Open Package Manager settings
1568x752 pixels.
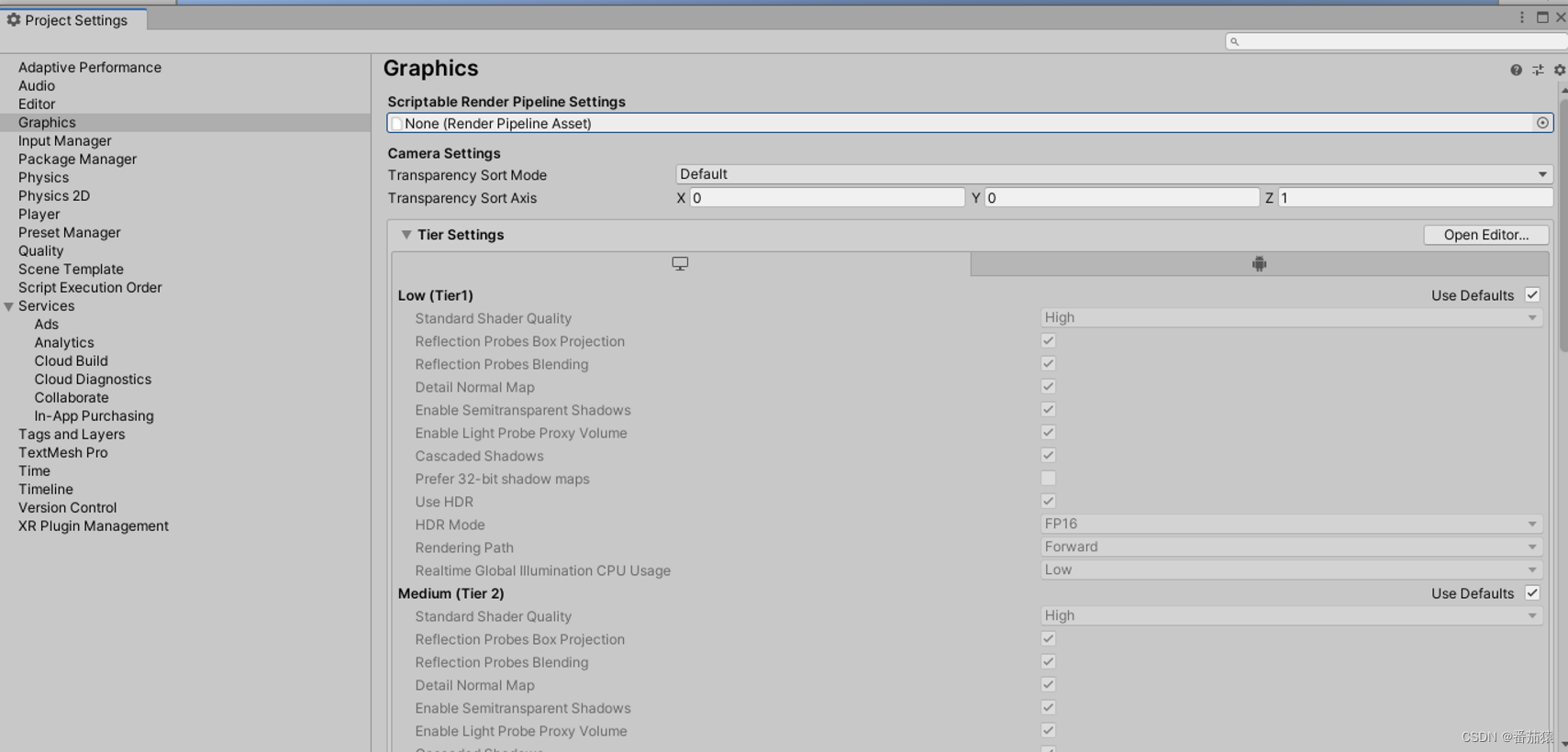[x=77, y=159]
